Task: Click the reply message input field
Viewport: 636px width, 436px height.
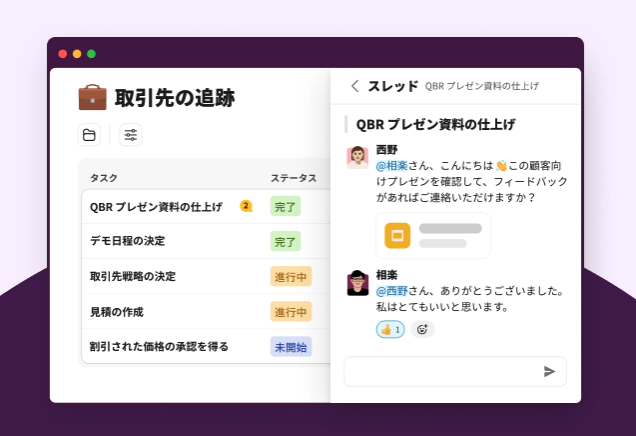Action: click(440, 371)
